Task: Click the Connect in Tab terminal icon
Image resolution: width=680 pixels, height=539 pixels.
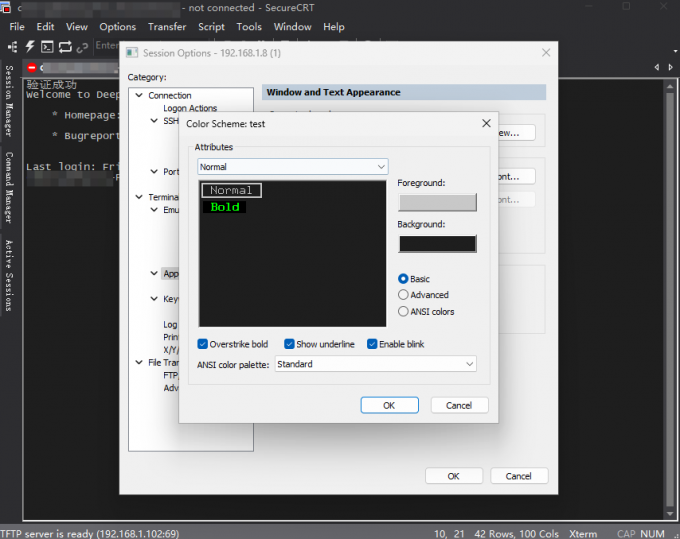Action: [47, 46]
